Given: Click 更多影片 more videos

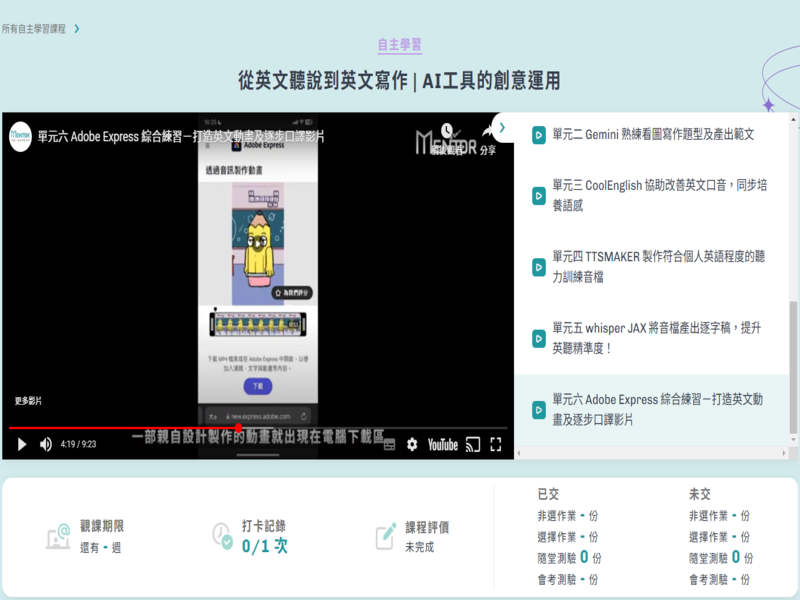Looking at the screenshot, I should point(28,401).
